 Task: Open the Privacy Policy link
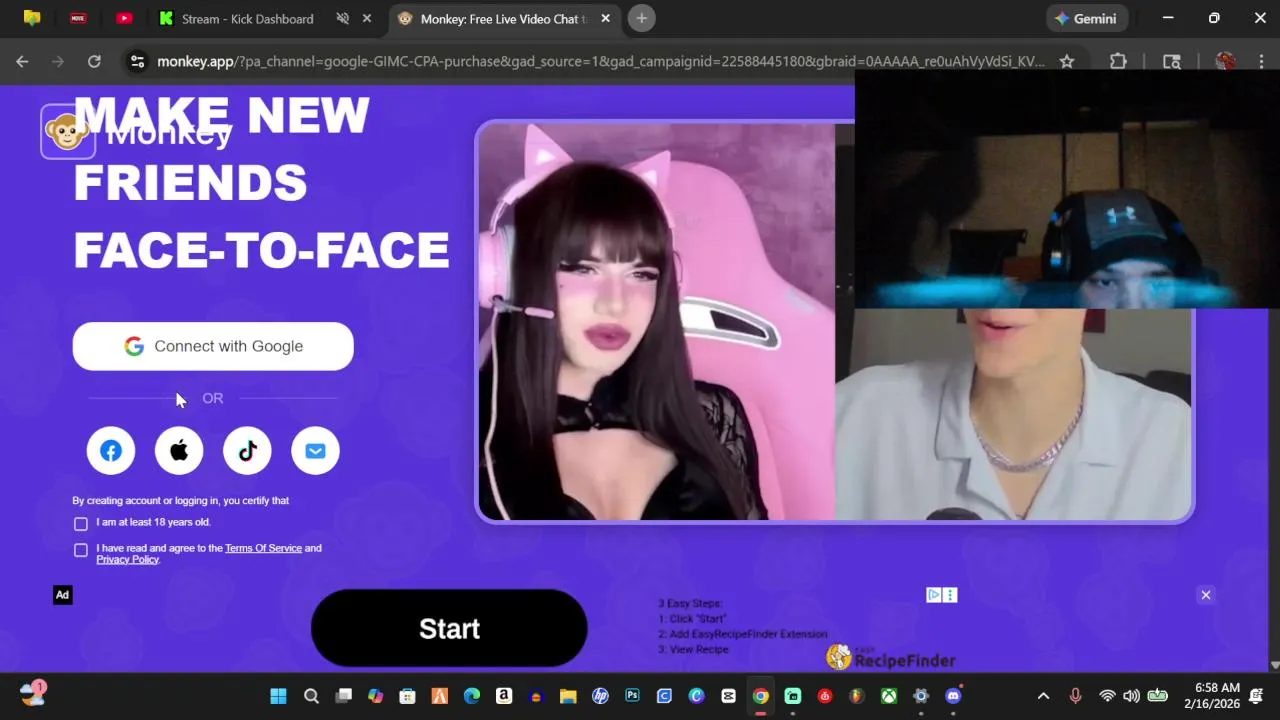point(127,560)
